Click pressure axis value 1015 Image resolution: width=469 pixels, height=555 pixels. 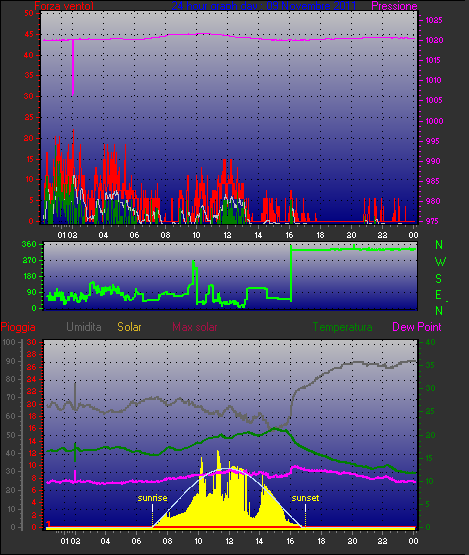[x=433, y=60]
